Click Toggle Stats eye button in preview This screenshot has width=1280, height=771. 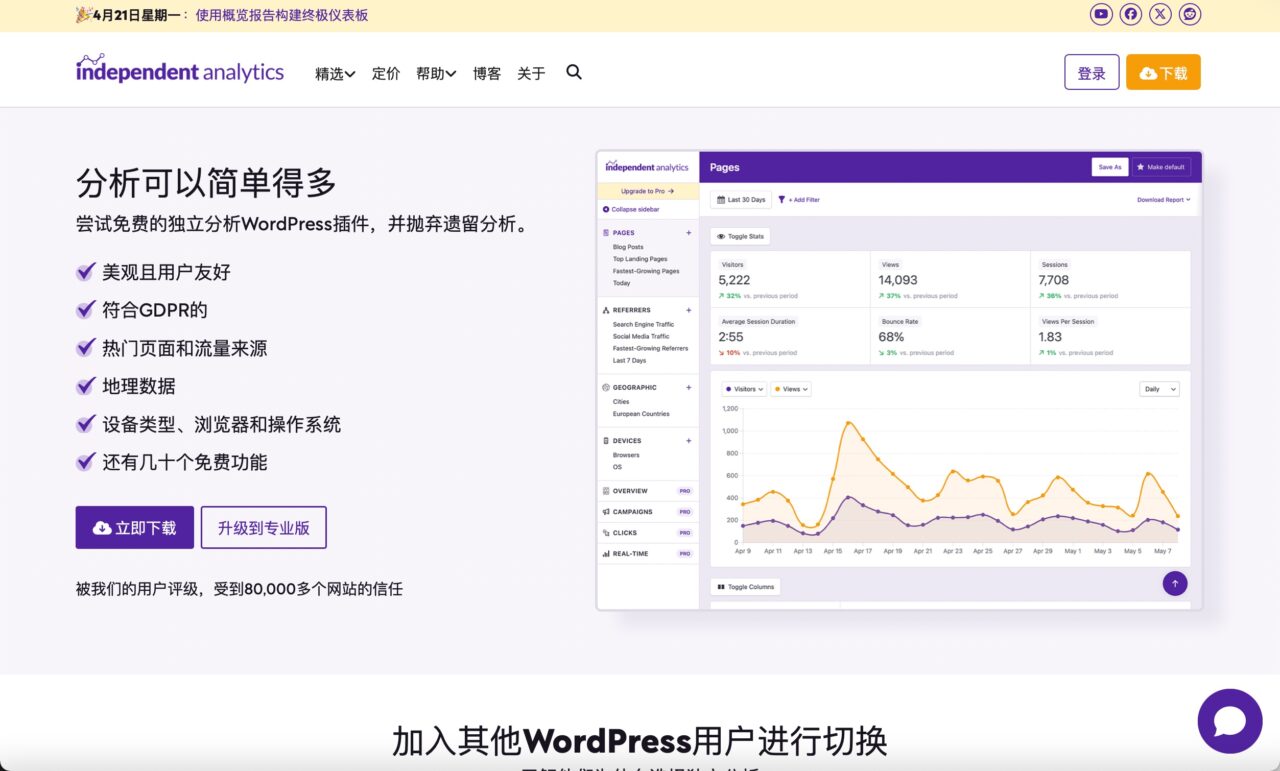point(740,237)
